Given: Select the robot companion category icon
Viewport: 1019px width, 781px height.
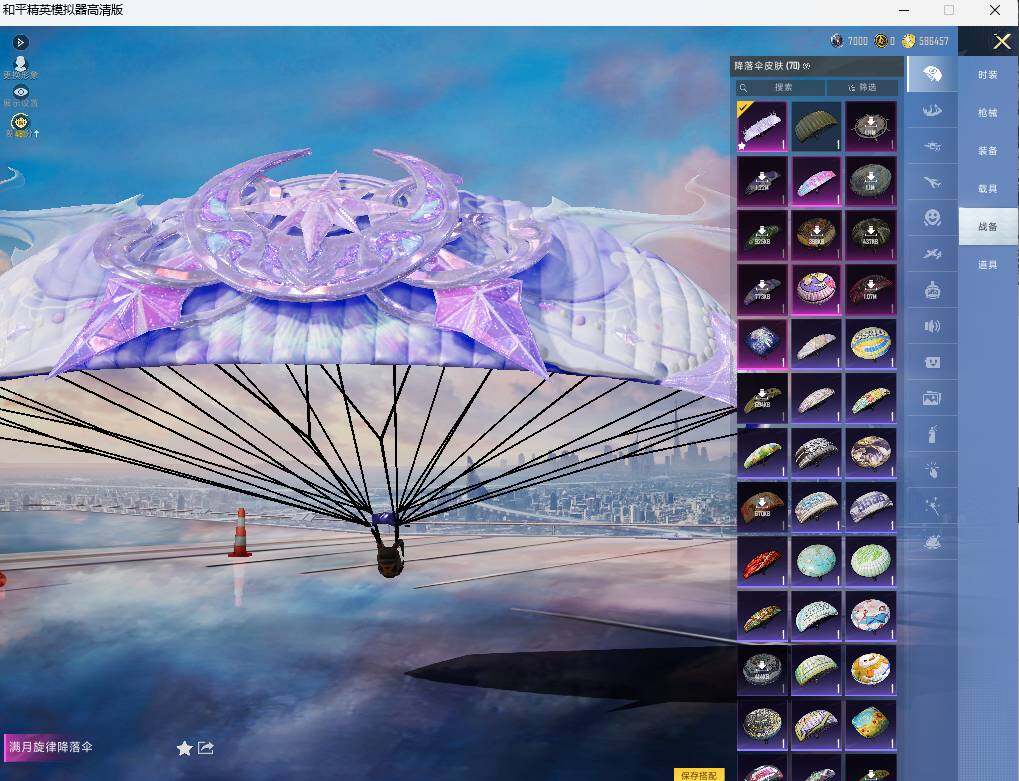Looking at the screenshot, I should [932, 290].
